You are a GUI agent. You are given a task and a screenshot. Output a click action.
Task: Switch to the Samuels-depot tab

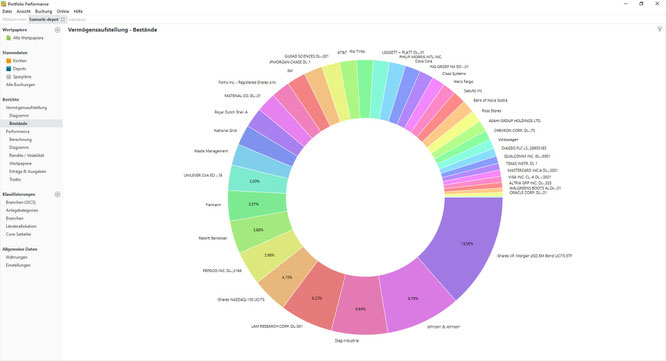[x=44, y=20]
